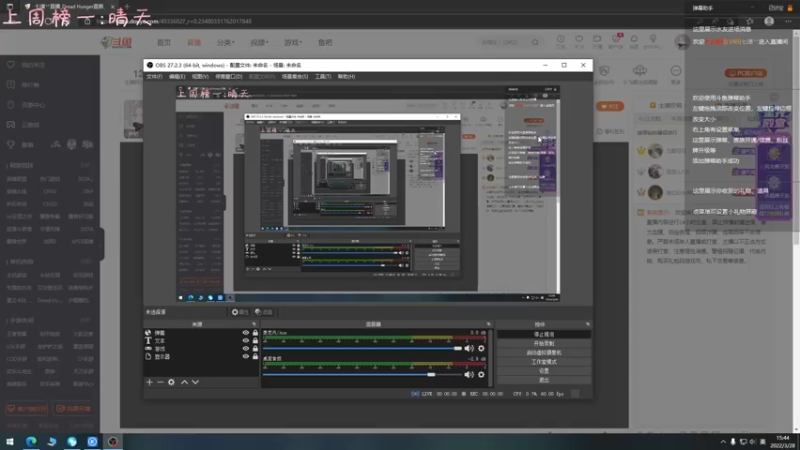Open source properties gear below the sources list

171,382
